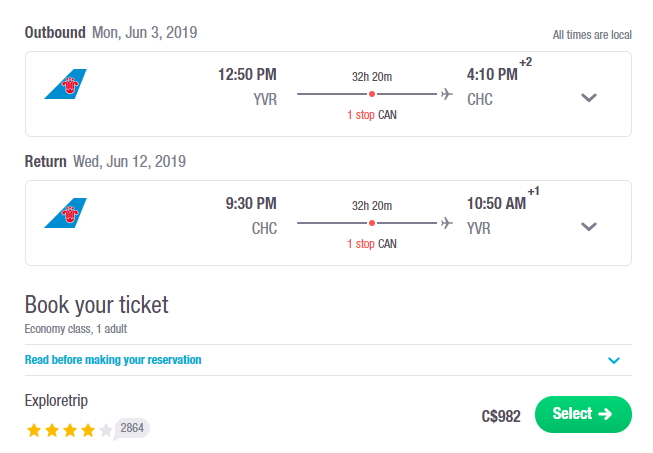The image size is (653, 453).
Task: Click the 1 stop CAN label on return
Action: pos(372,244)
